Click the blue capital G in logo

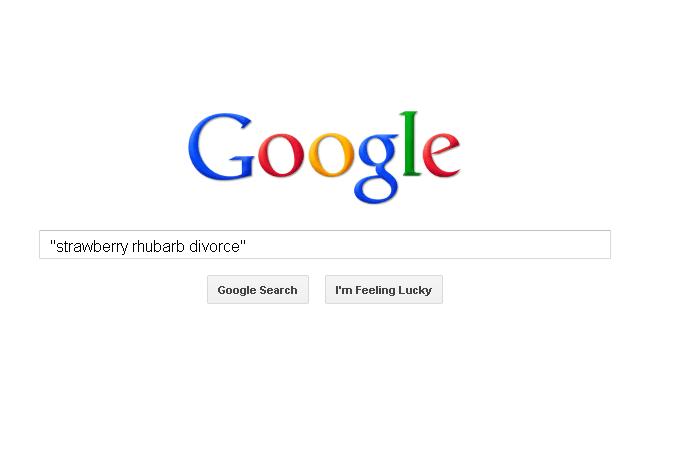click(220, 147)
